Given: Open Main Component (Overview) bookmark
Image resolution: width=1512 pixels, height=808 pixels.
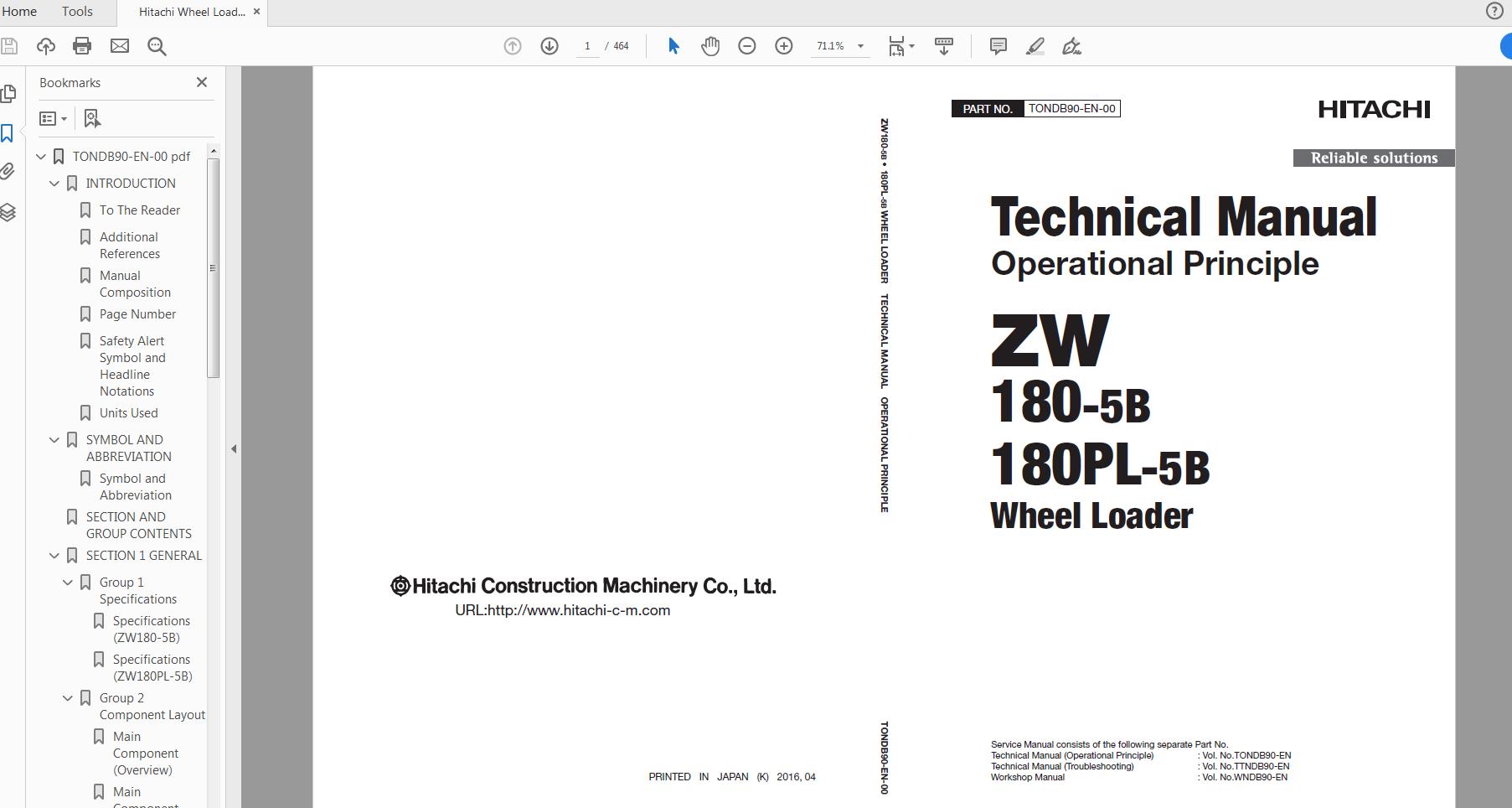Looking at the screenshot, I should tap(145, 754).
